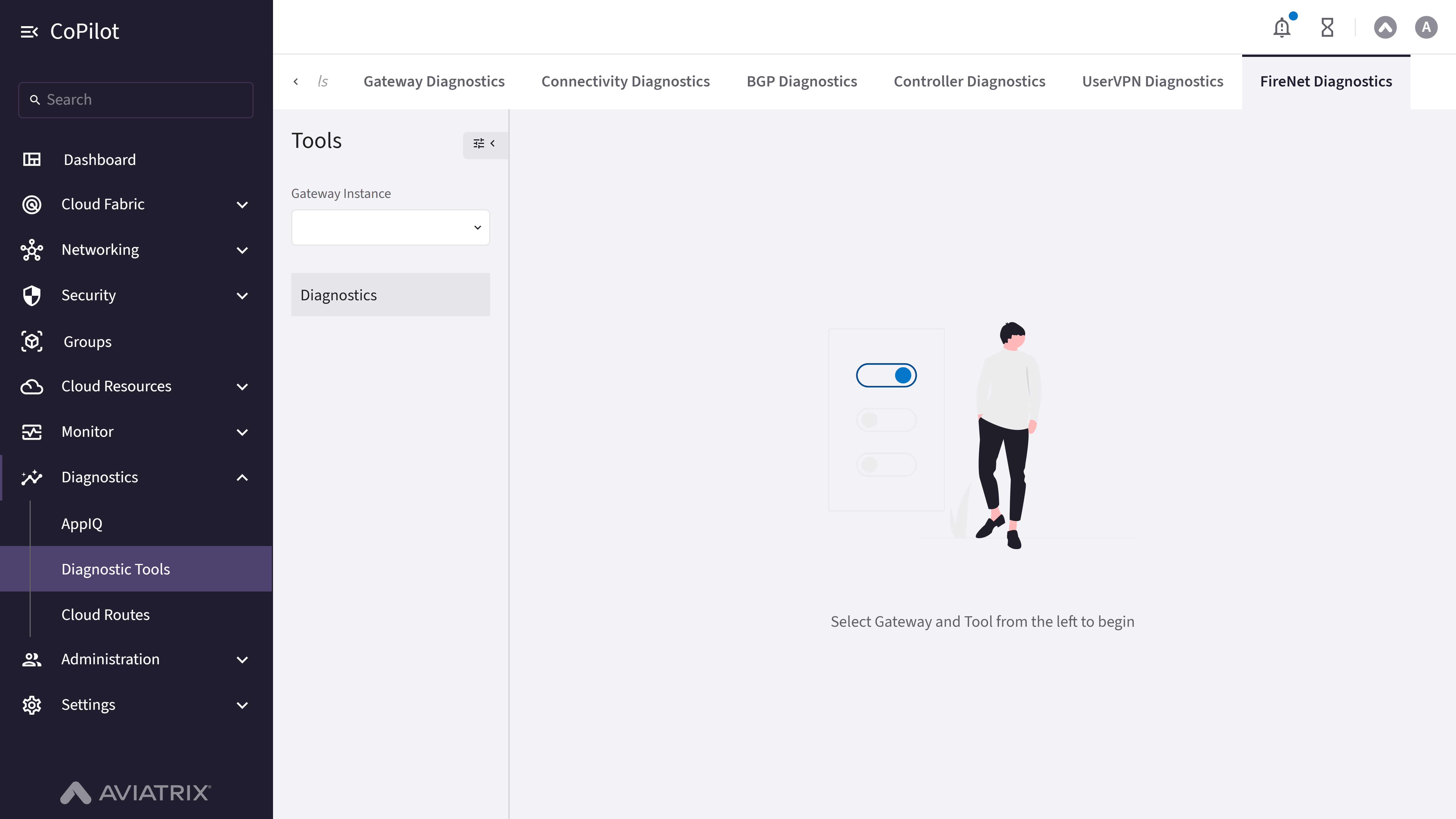
Task: Click the Diagnostics sparkline icon
Action: pyautogui.click(x=32, y=478)
